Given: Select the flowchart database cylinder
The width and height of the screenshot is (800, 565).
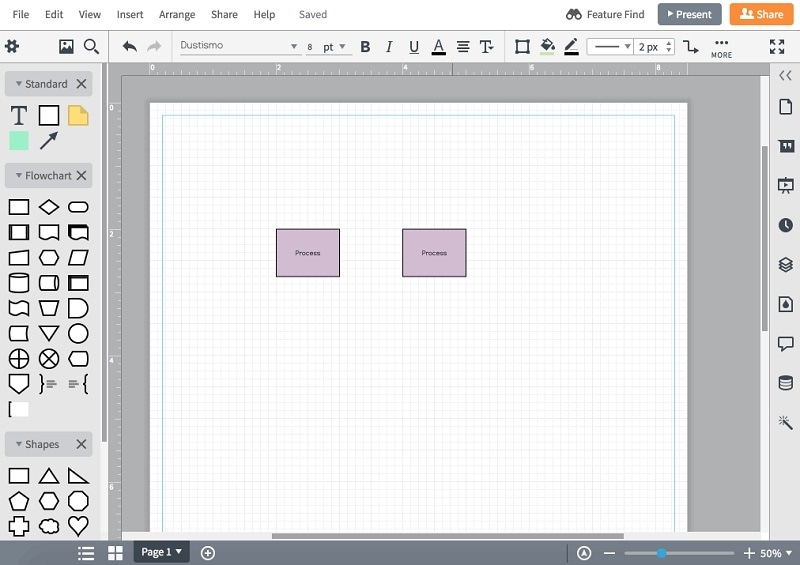Looking at the screenshot, I should tap(19, 283).
